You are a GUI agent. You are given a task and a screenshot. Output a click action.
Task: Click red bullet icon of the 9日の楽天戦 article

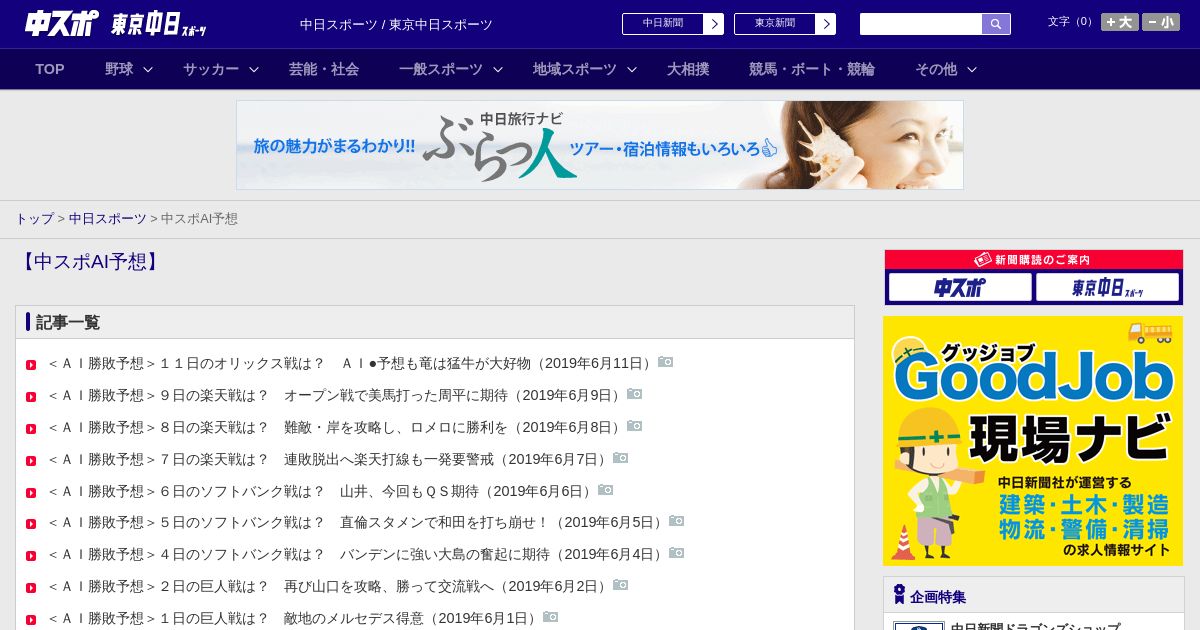[31, 397]
